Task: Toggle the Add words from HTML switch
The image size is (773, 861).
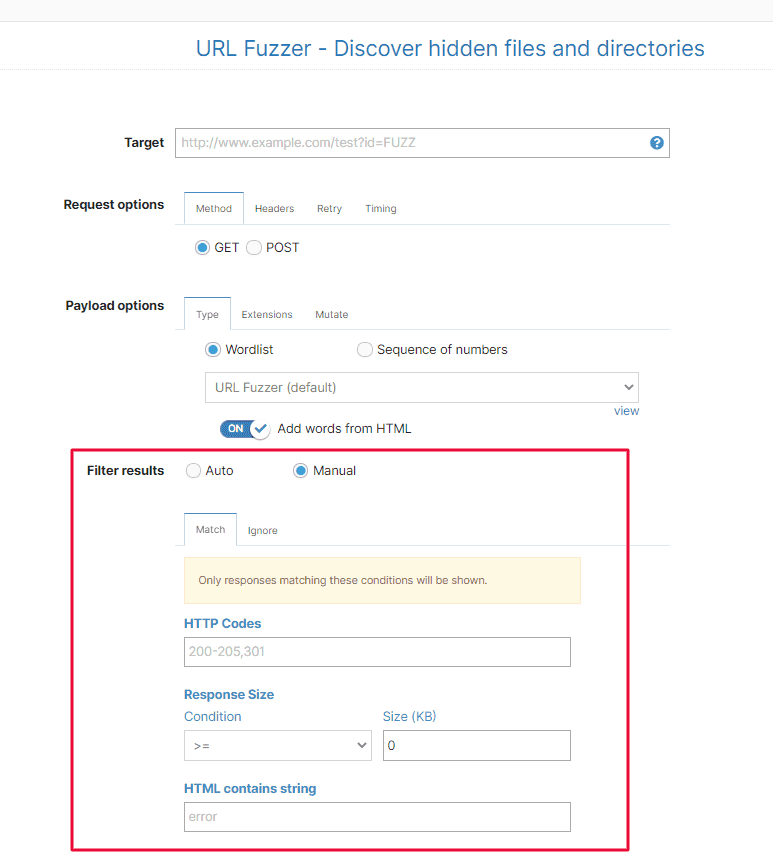Action: click(x=245, y=429)
